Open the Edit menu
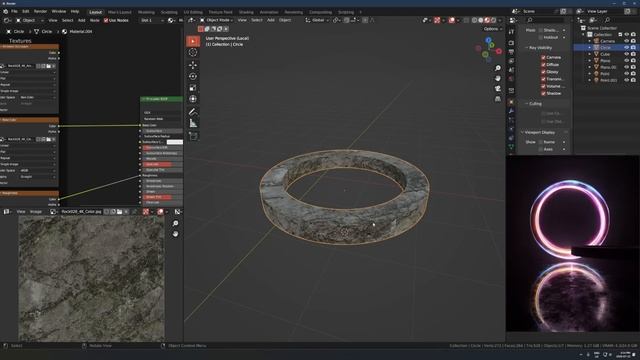The width and height of the screenshot is (640, 360). 26,12
